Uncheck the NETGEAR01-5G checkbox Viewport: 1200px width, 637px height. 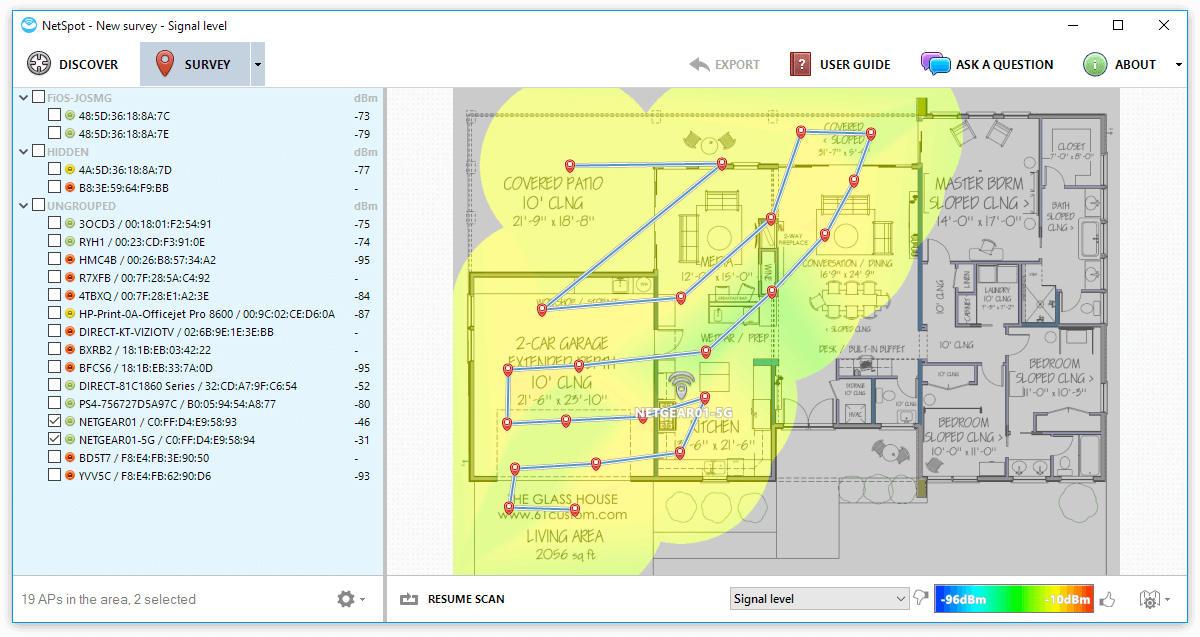pos(54,440)
